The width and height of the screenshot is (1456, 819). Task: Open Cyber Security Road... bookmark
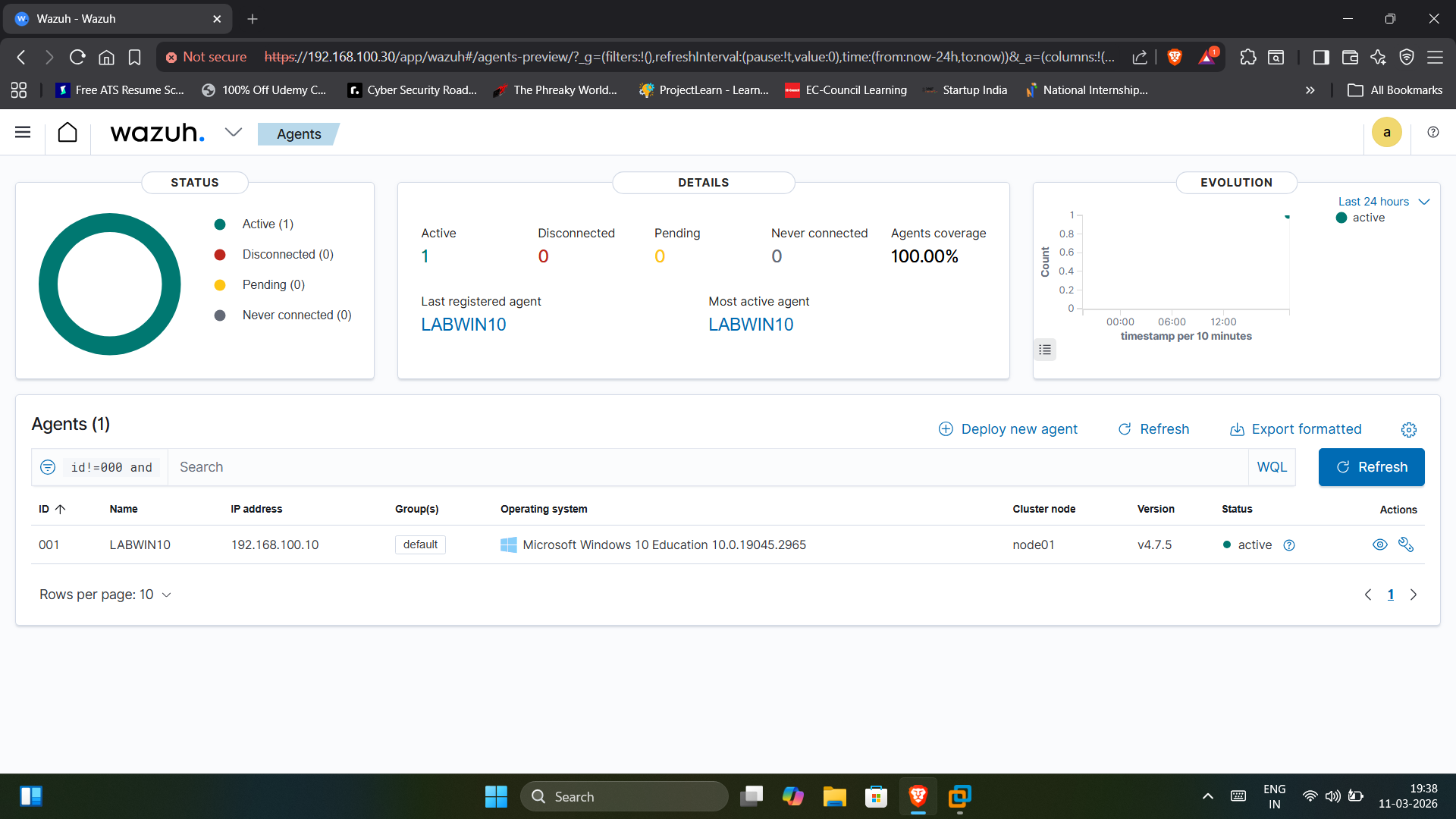tap(413, 90)
